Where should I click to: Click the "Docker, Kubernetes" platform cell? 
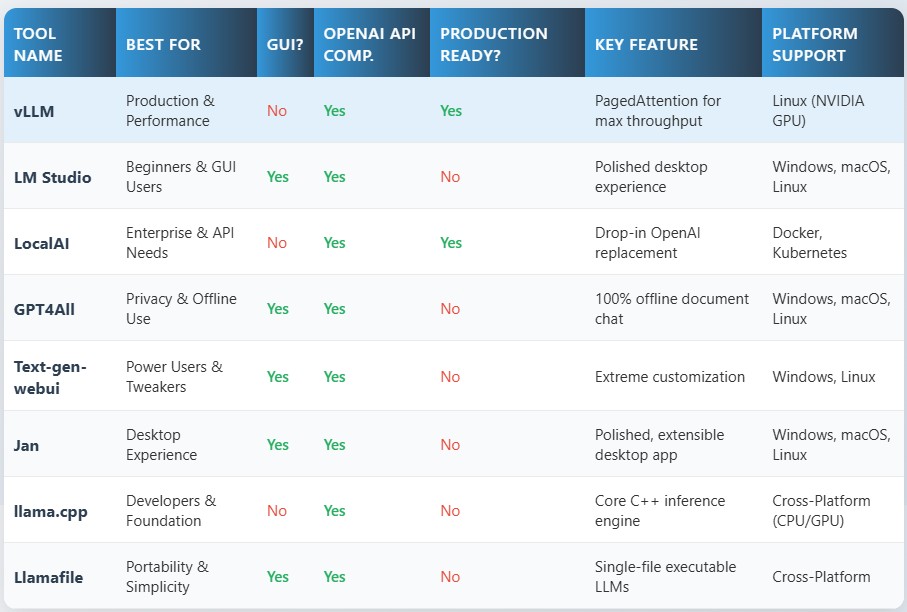(809, 243)
